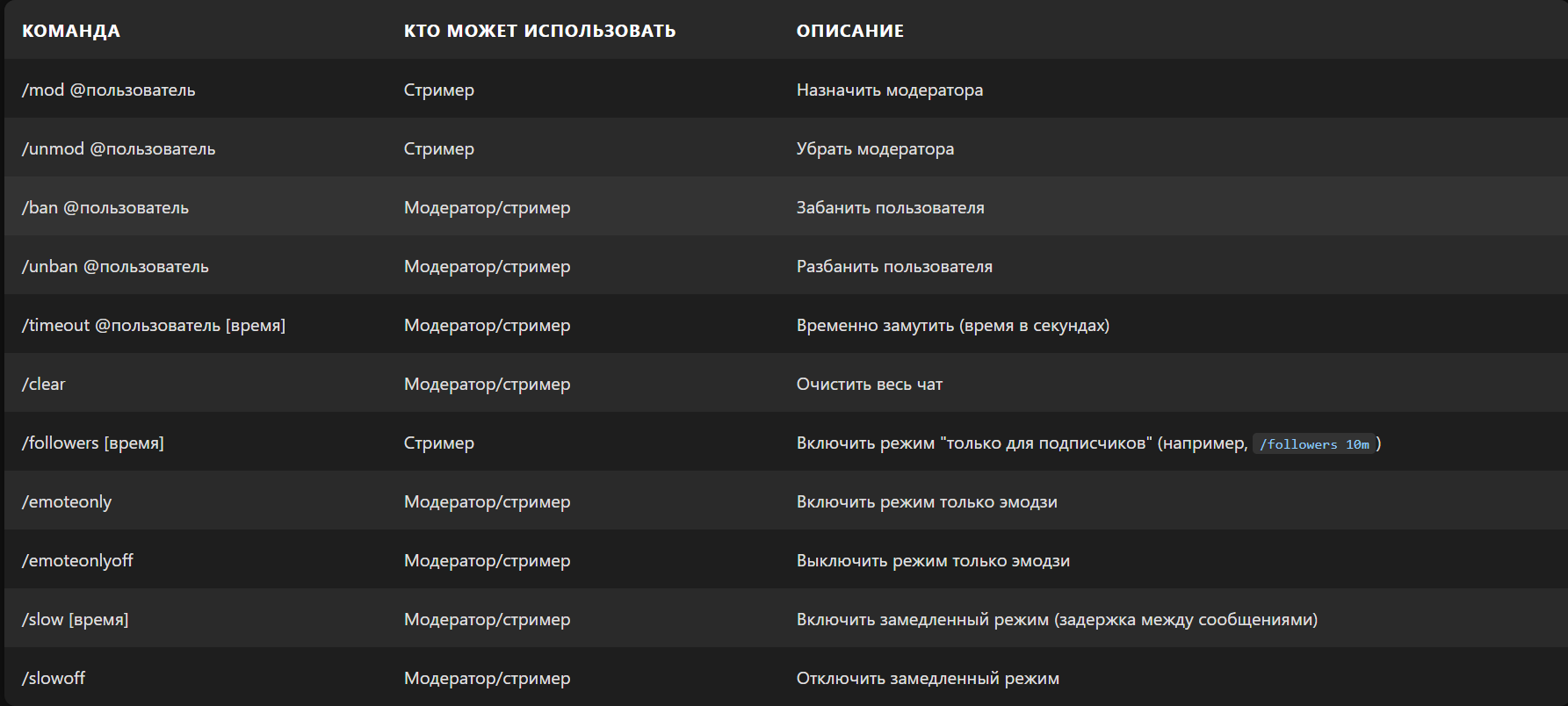Image resolution: width=1568 pixels, height=706 pixels.
Task: Select the /slowoff command cell
Action: (54, 678)
